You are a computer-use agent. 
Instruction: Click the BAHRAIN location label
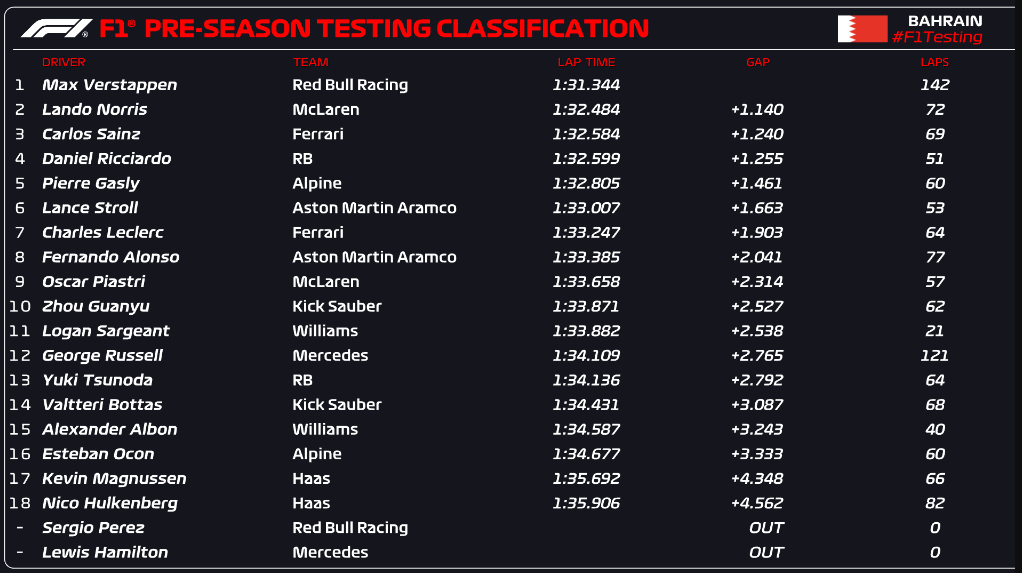tap(944, 21)
